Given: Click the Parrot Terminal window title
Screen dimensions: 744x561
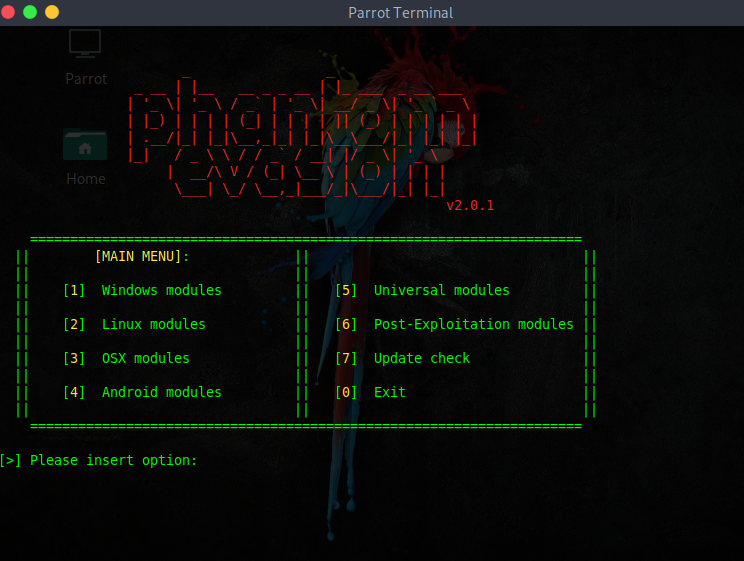Looking at the screenshot, I should point(400,13).
